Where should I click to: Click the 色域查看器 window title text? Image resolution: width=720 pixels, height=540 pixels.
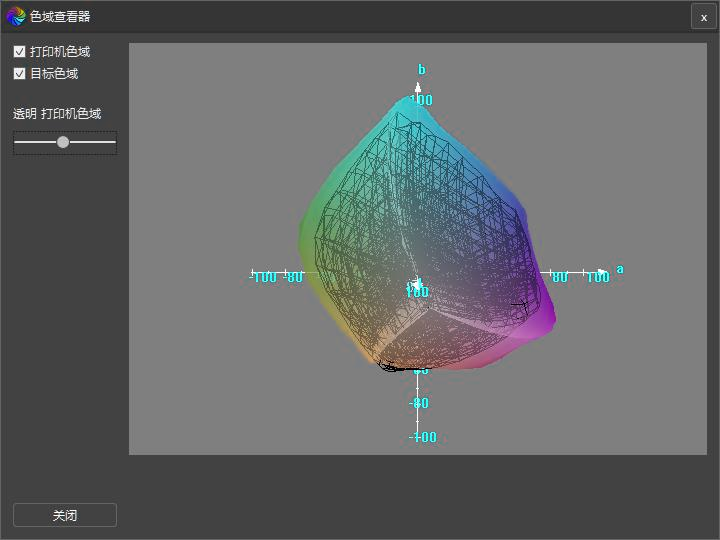pyautogui.click(x=60, y=16)
